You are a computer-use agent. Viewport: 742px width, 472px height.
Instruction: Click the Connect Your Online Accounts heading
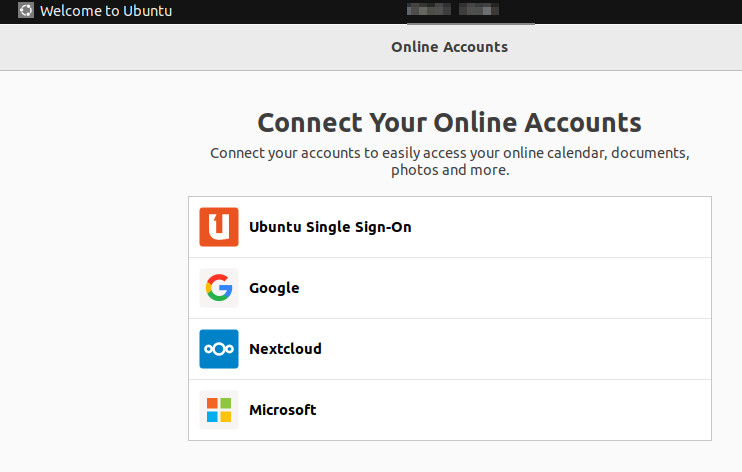[449, 123]
